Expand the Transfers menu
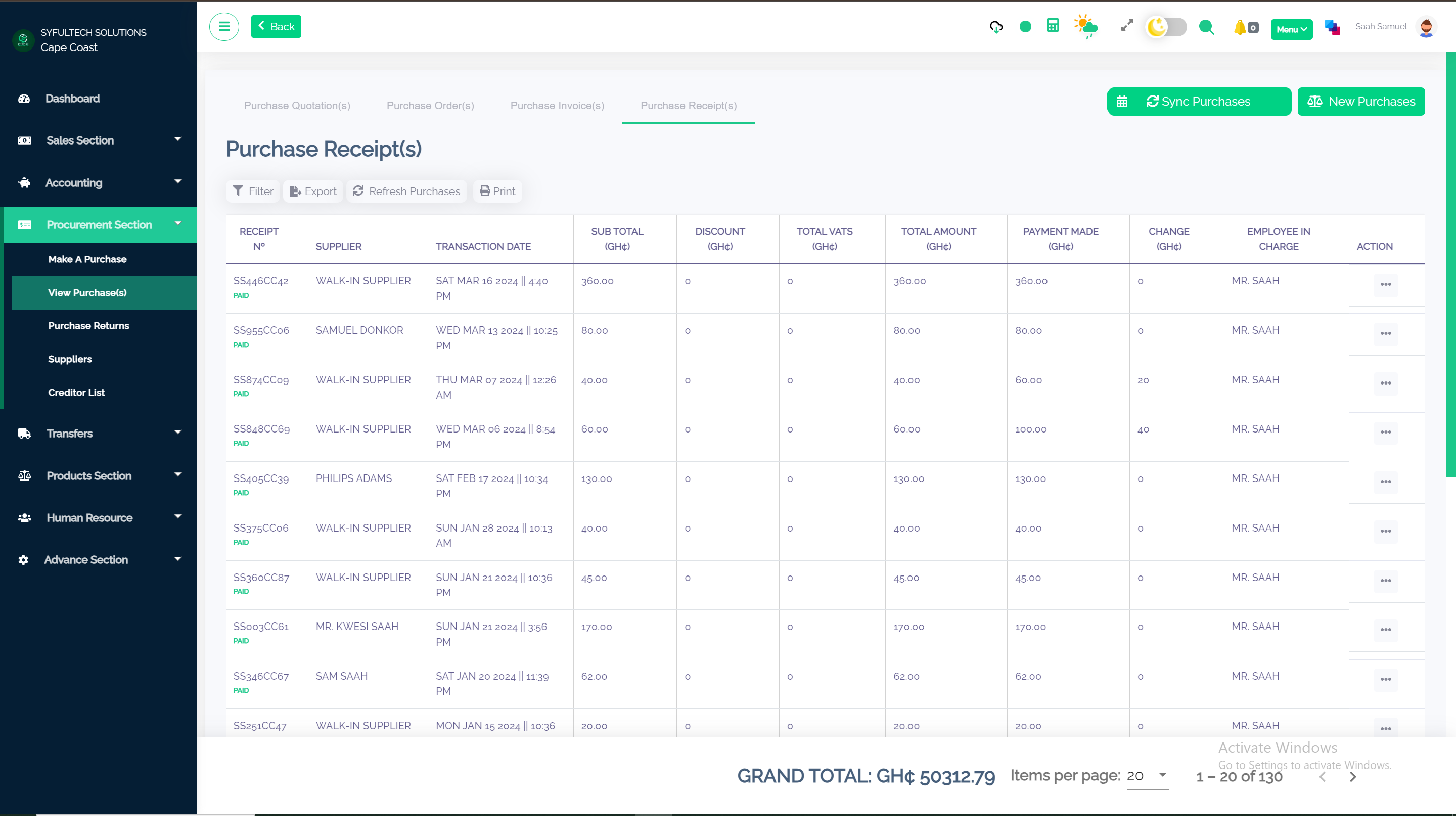The image size is (1456, 816). 99,433
